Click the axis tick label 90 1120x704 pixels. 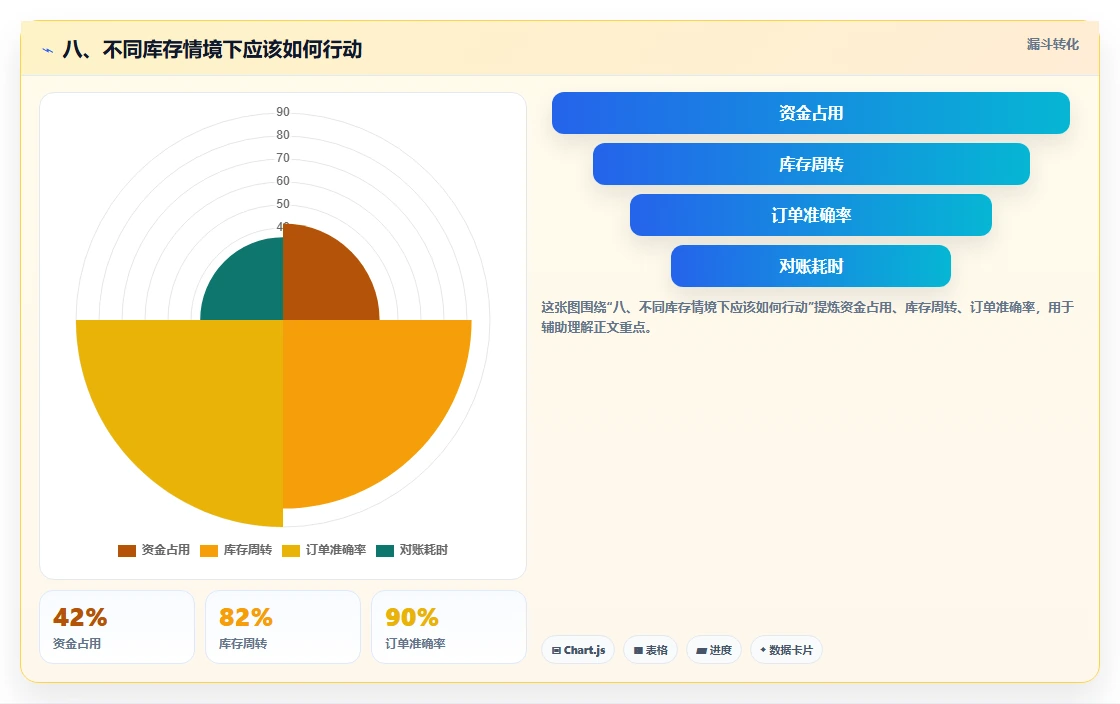283,112
